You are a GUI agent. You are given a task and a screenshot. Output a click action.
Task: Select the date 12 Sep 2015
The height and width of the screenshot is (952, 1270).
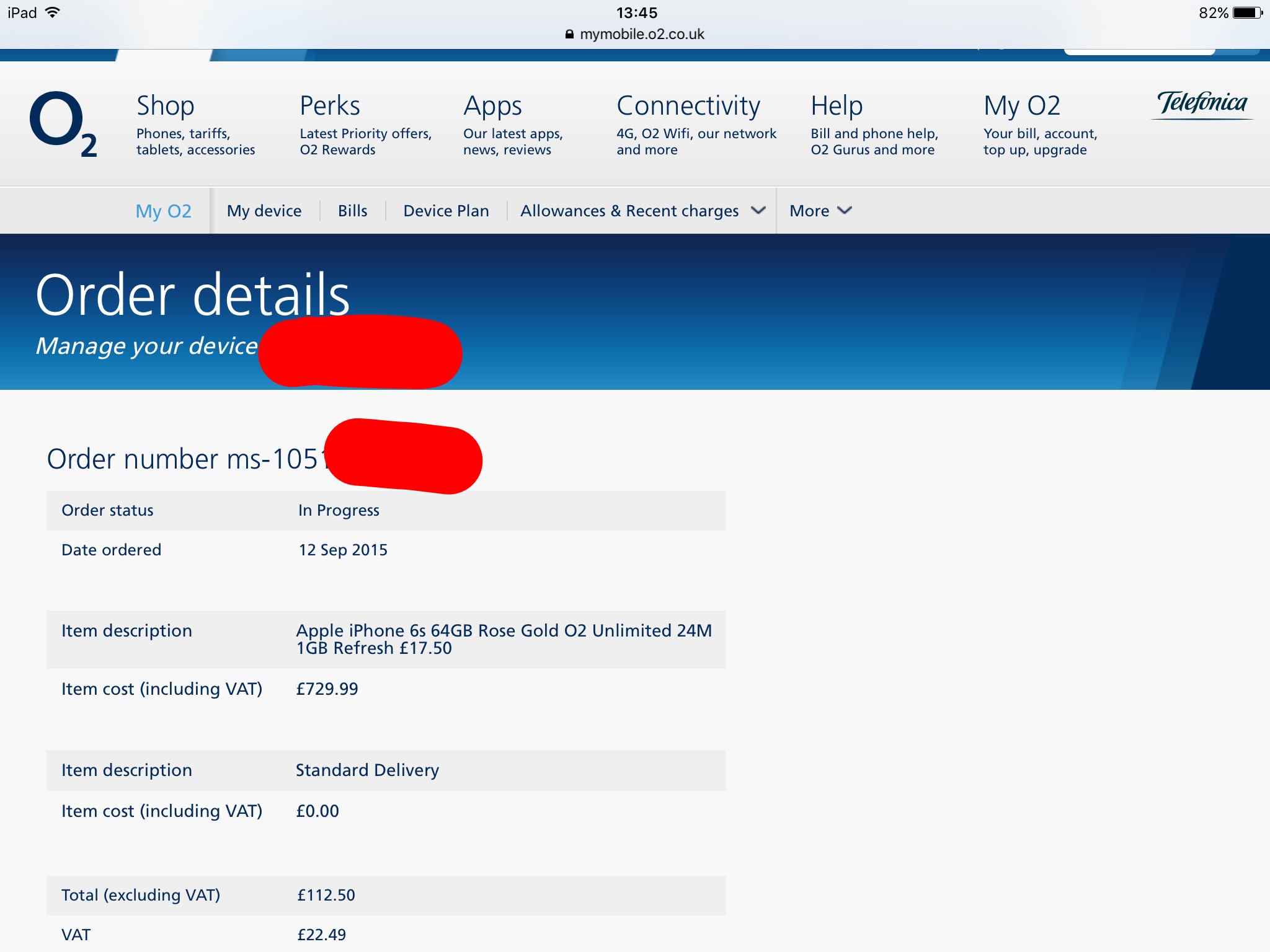tap(343, 550)
